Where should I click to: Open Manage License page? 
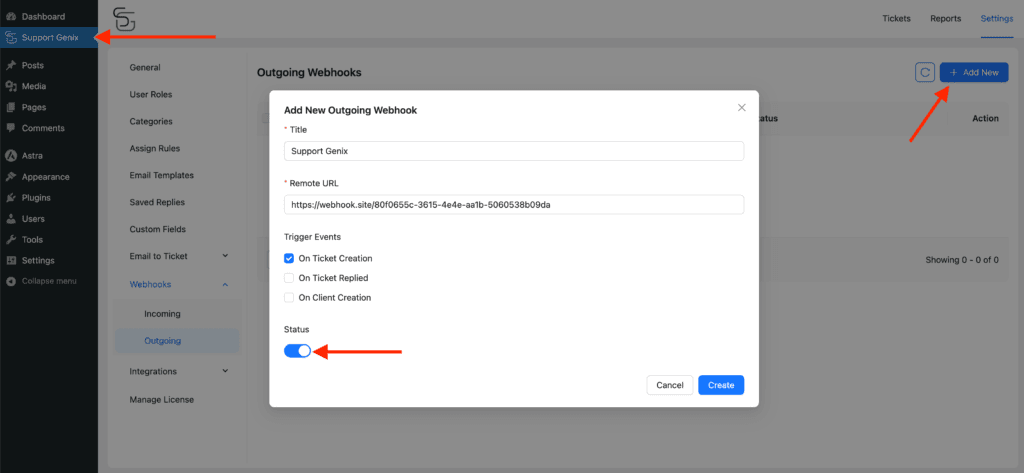(x=161, y=399)
